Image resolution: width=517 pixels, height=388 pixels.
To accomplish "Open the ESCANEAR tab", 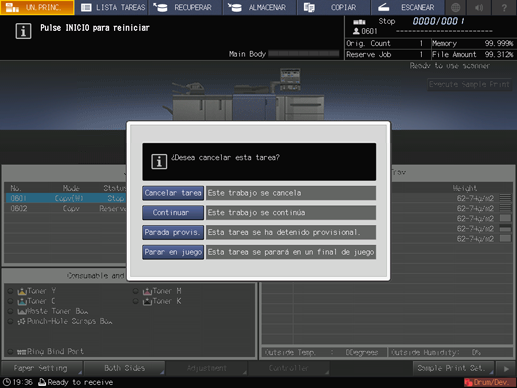I will click(407, 7).
